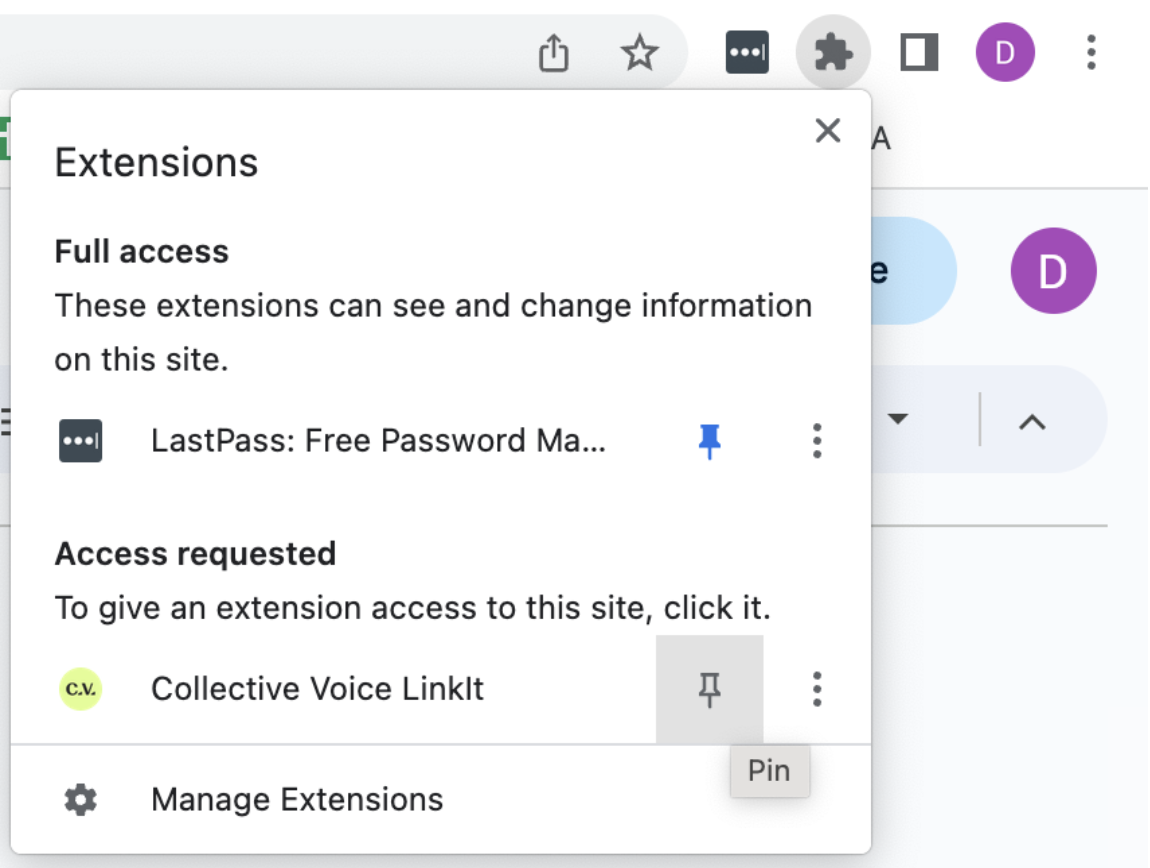The height and width of the screenshot is (868, 1150).
Task: Open the pinned LastPass icon in the toolbar
Action: coord(746,53)
